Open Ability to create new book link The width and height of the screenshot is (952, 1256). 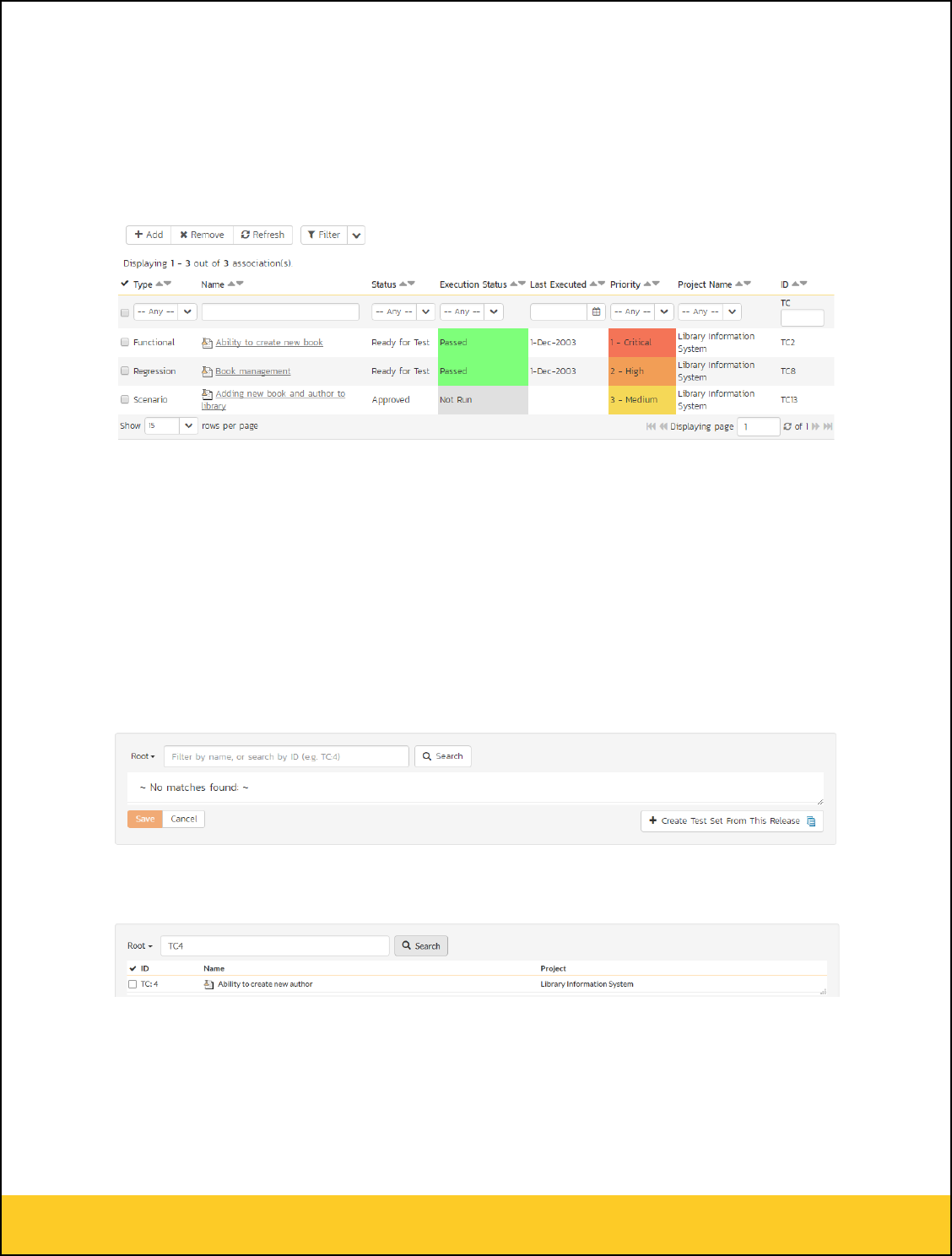point(269,343)
